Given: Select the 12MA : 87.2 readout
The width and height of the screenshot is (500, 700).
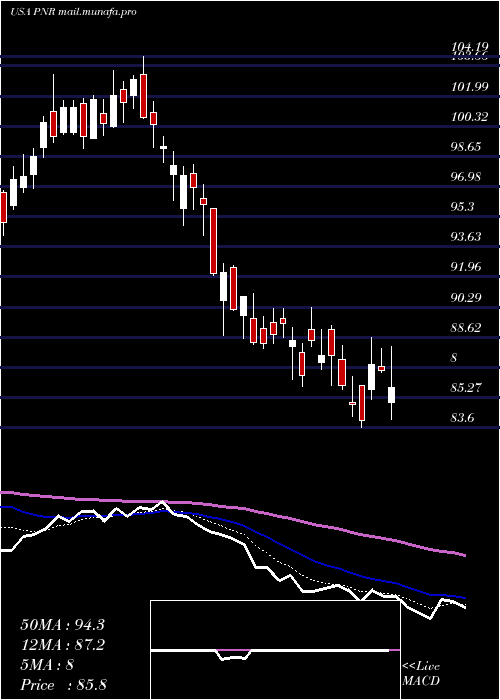Looking at the screenshot, I should pos(62,645).
